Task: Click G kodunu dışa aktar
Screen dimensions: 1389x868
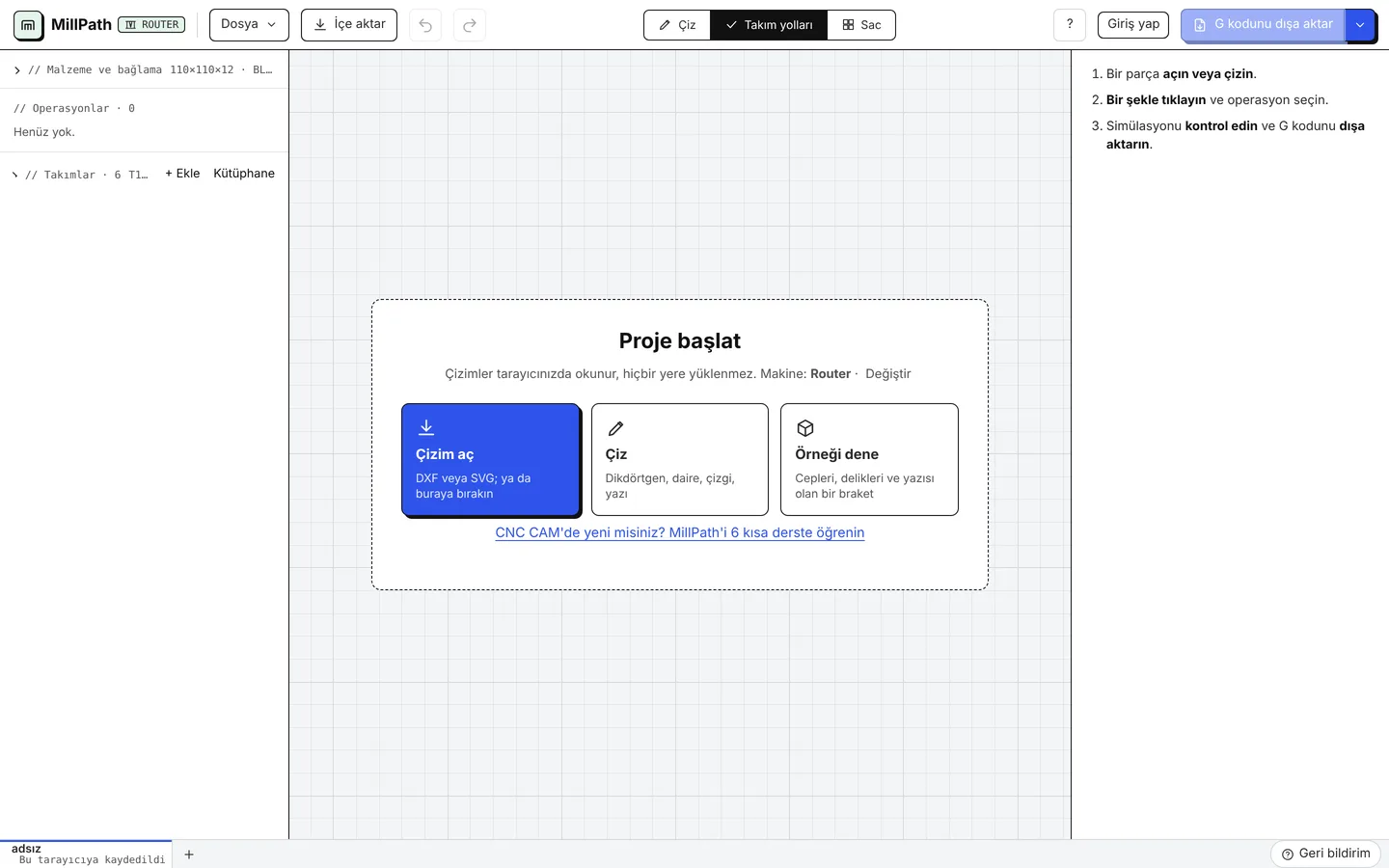Action: (1264, 25)
